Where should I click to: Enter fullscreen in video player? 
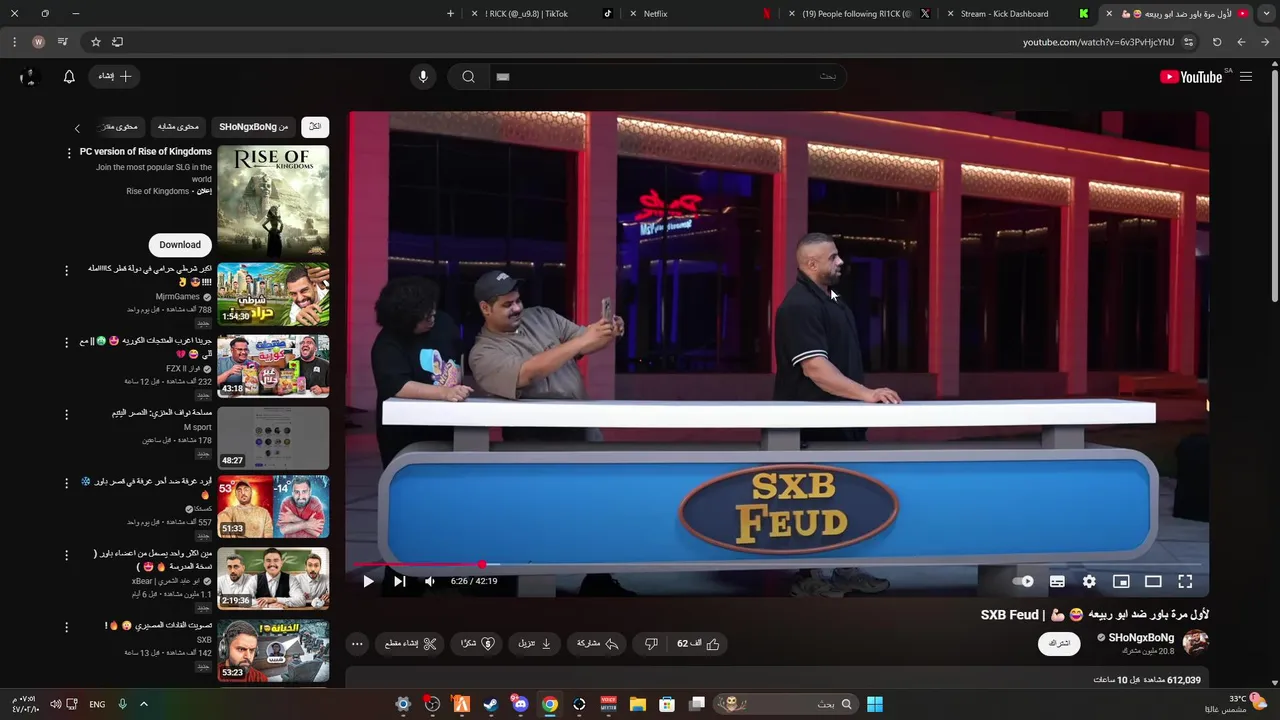tap(1185, 581)
